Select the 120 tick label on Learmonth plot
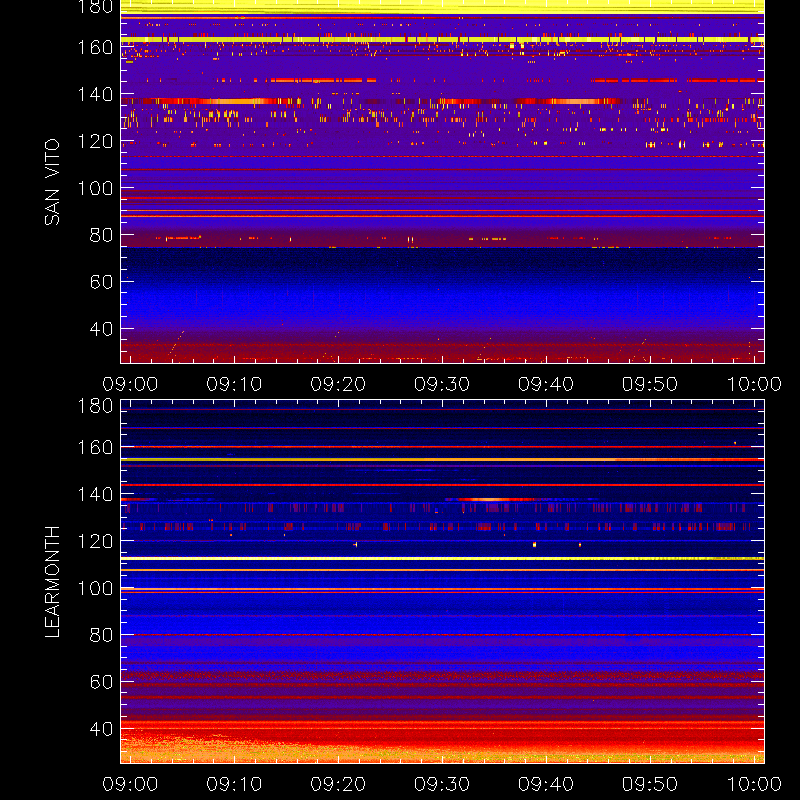 95,541
